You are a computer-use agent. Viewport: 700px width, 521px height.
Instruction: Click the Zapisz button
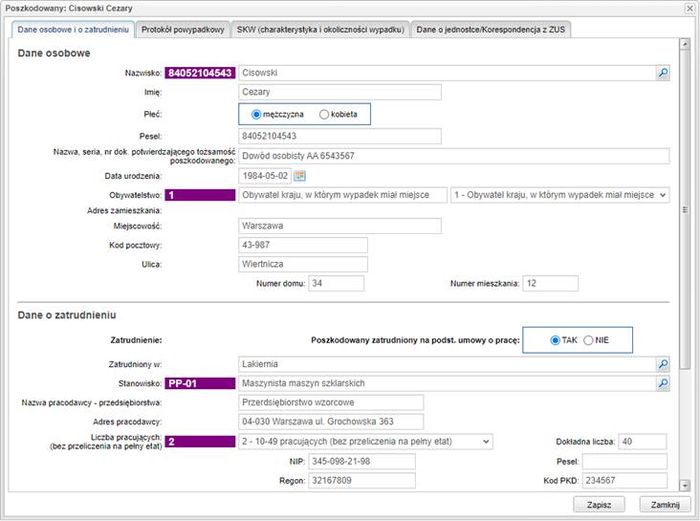click(x=600, y=505)
